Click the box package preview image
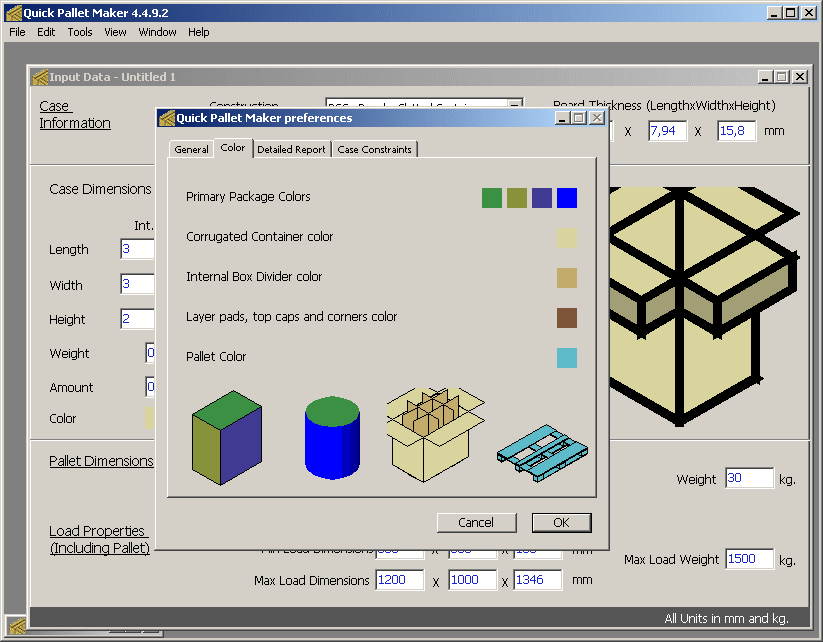The width and height of the screenshot is (823, 642). tap(227, 438)
